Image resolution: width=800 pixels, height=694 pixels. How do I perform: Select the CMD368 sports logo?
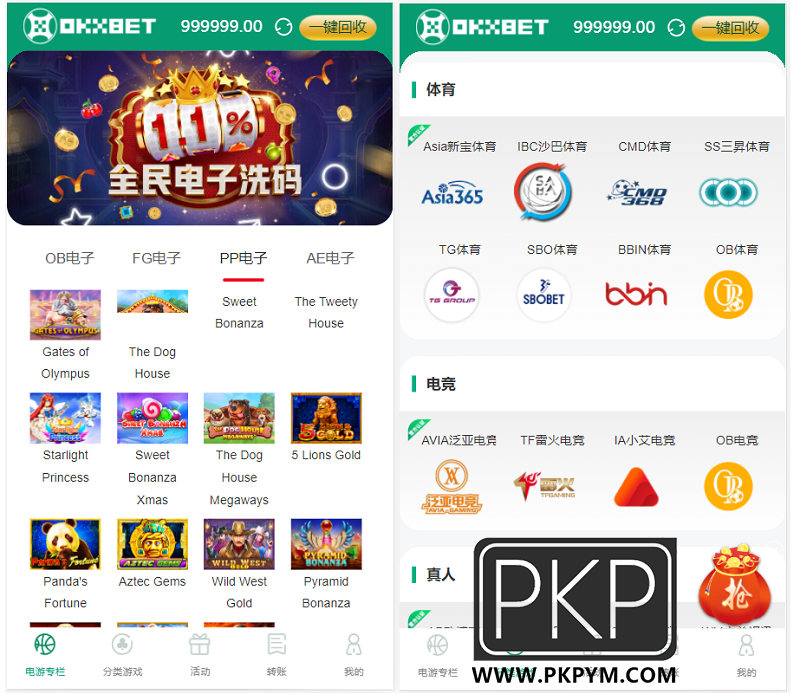click(637, 193)
